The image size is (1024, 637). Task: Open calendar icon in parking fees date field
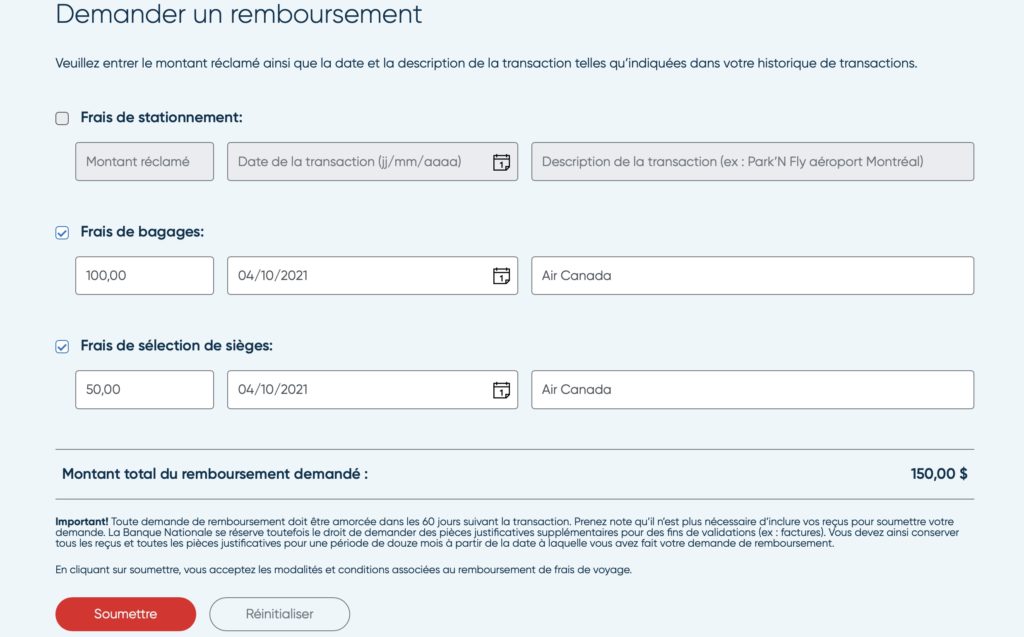click(x=502, y=162)
